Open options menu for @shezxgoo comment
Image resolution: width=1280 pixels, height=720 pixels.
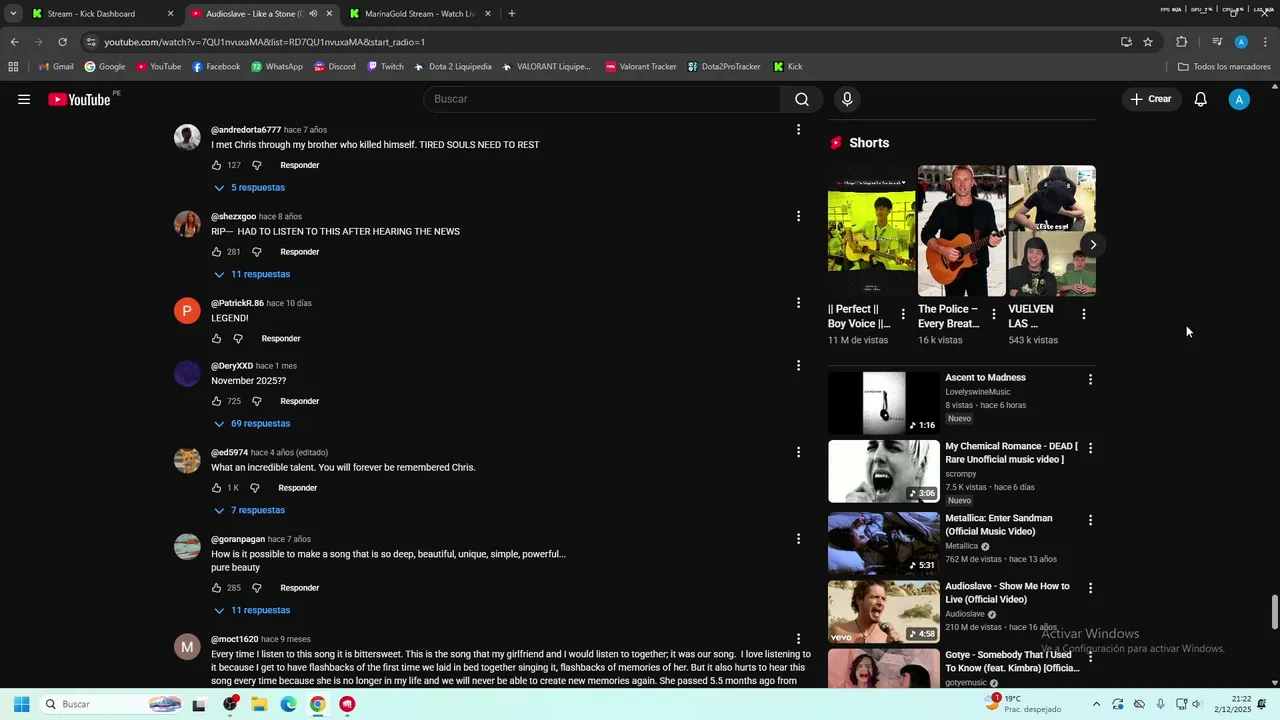coord(798,216)
